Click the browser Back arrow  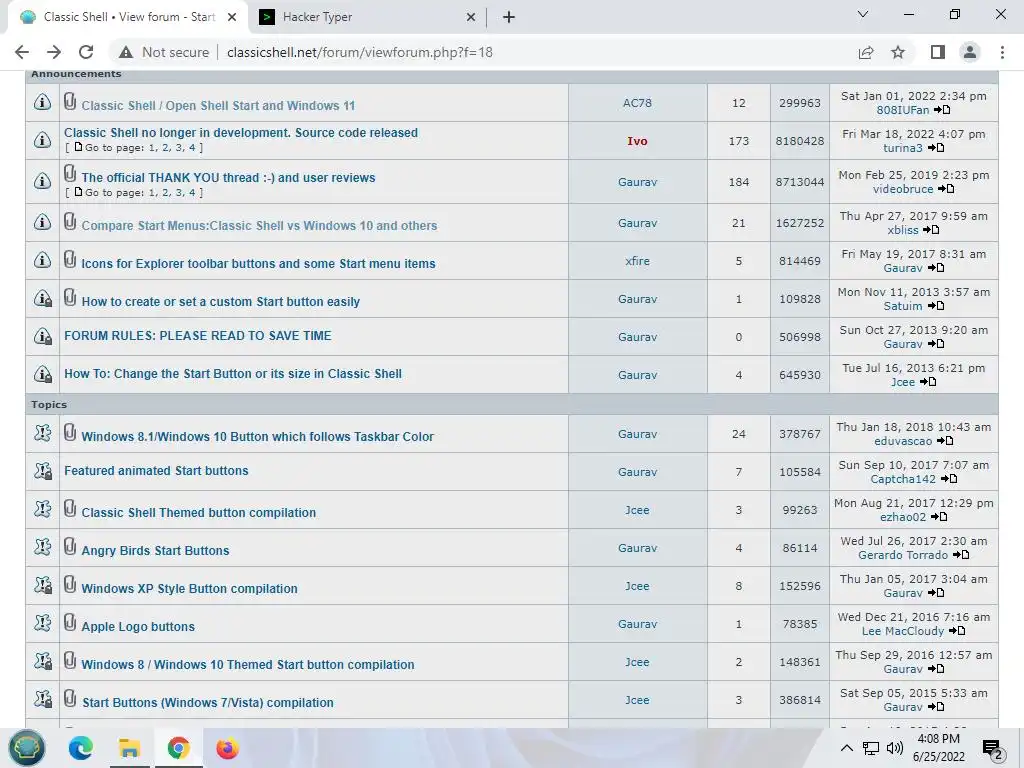[22, 52]
